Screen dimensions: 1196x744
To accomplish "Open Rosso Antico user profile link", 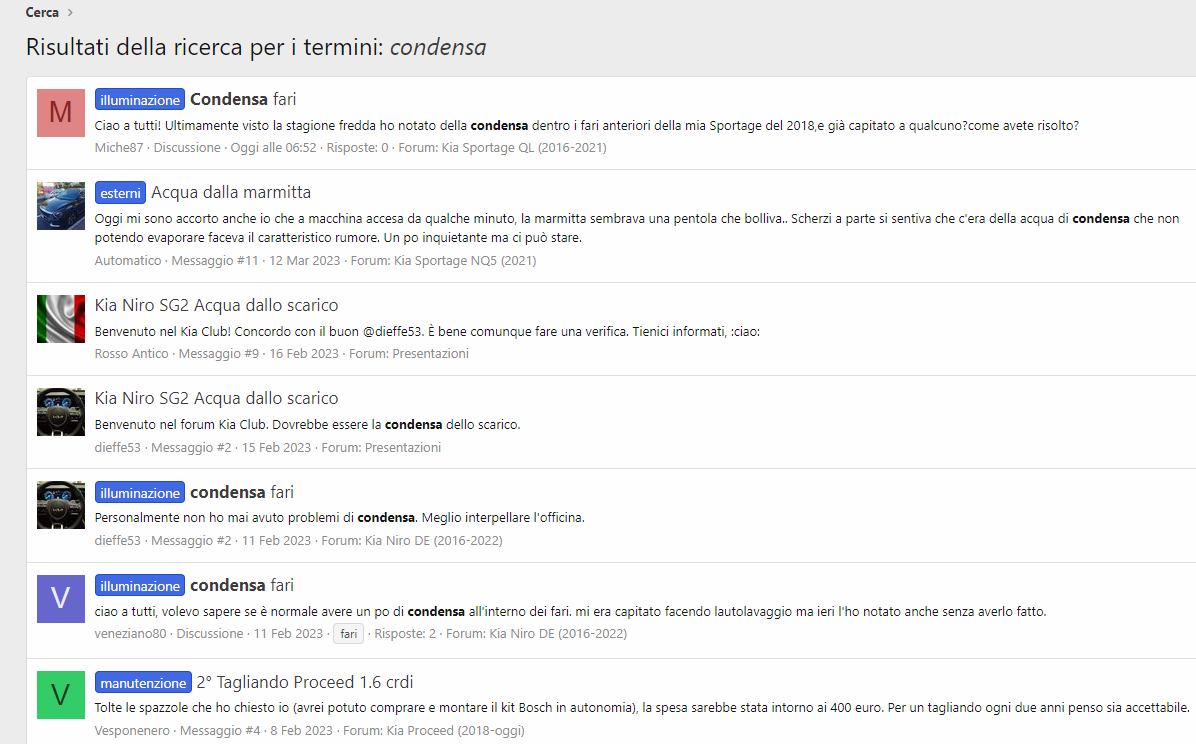I will (x=131, y=353).
